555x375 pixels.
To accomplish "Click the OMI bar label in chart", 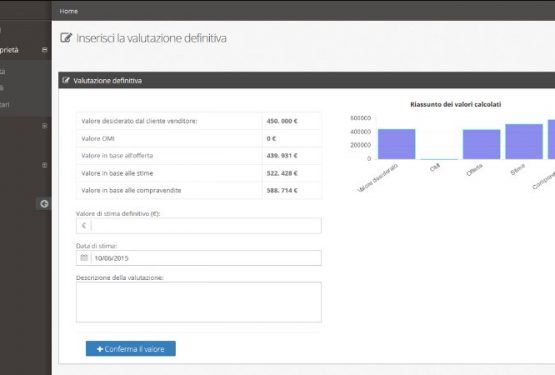I will pos(435,167).
